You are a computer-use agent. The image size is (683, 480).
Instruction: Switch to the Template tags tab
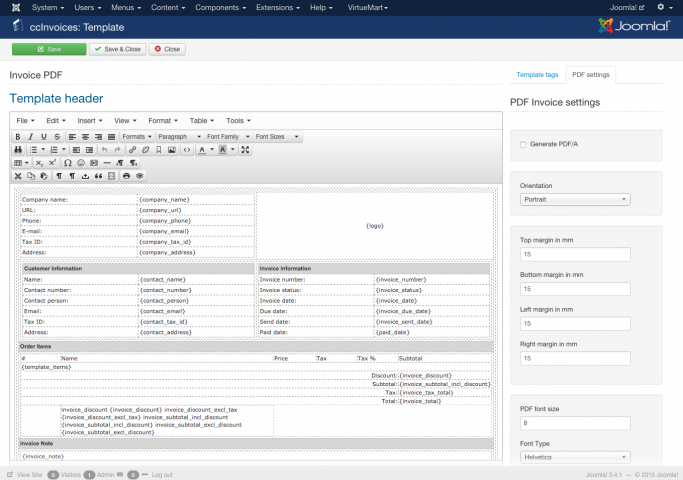(537, 75)
